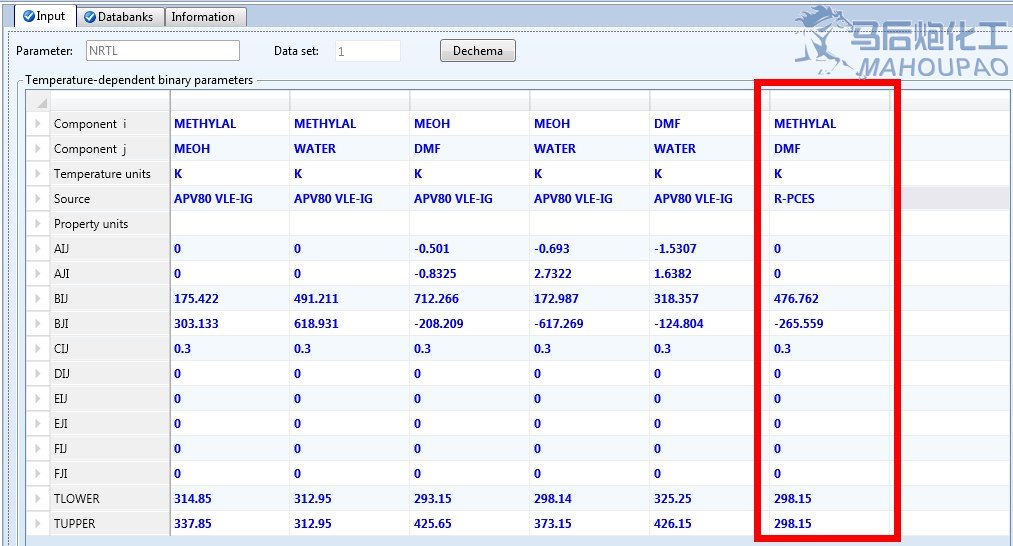Select the BIJ cell with value 476.762
The width and height of the screenshot is (1013, 546).
coord(829,299)
